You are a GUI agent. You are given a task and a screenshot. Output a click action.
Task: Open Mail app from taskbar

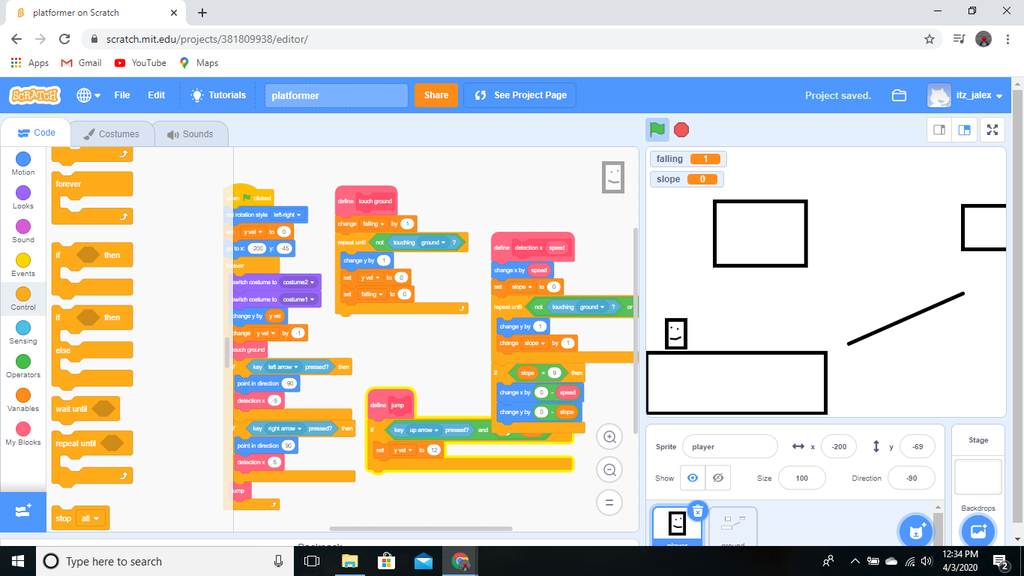tap(423, 561)
